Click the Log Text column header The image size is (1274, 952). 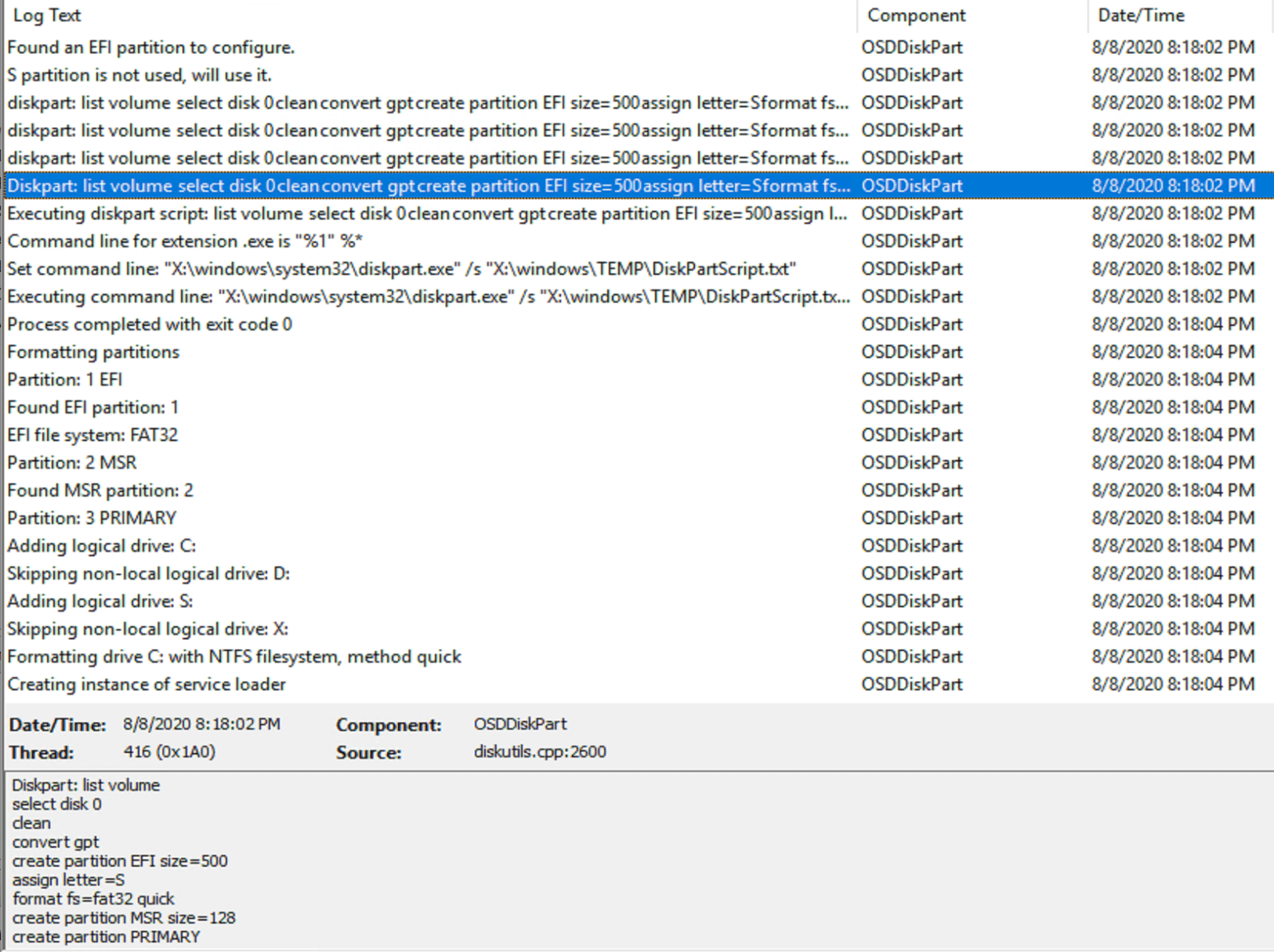coord(49,15)
